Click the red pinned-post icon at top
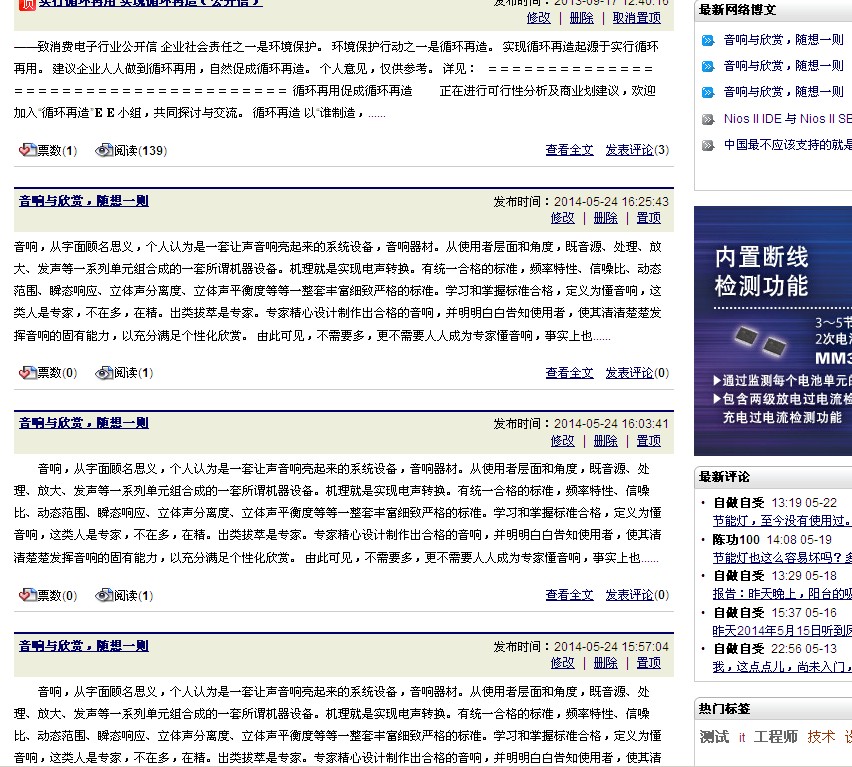Viewport: 852px width, 767px height. (27, 5)
